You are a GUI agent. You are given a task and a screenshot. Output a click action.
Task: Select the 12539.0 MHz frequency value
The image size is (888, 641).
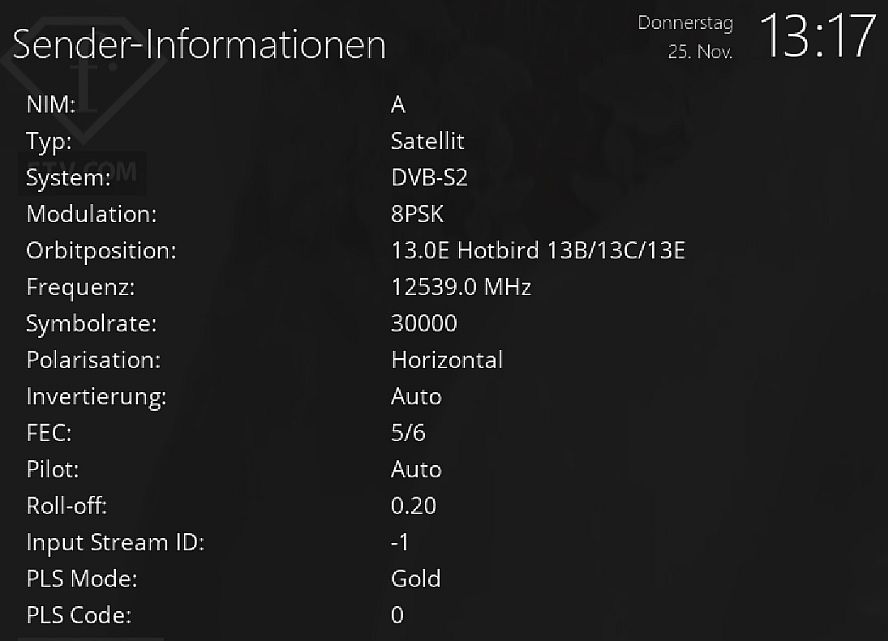(461, 287)
